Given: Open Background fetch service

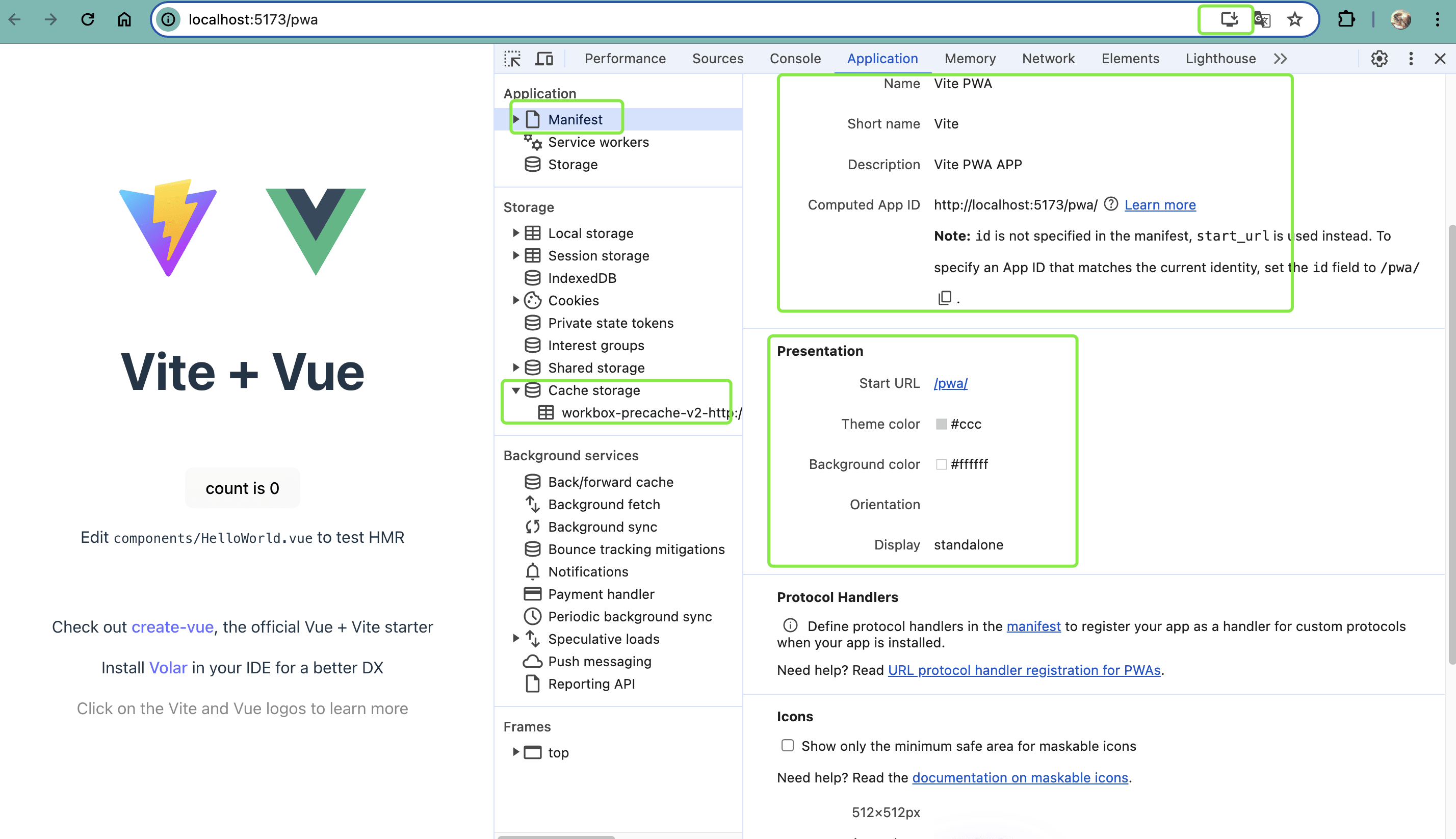Looking at the screenshot, I should click(x=604, y=504).
